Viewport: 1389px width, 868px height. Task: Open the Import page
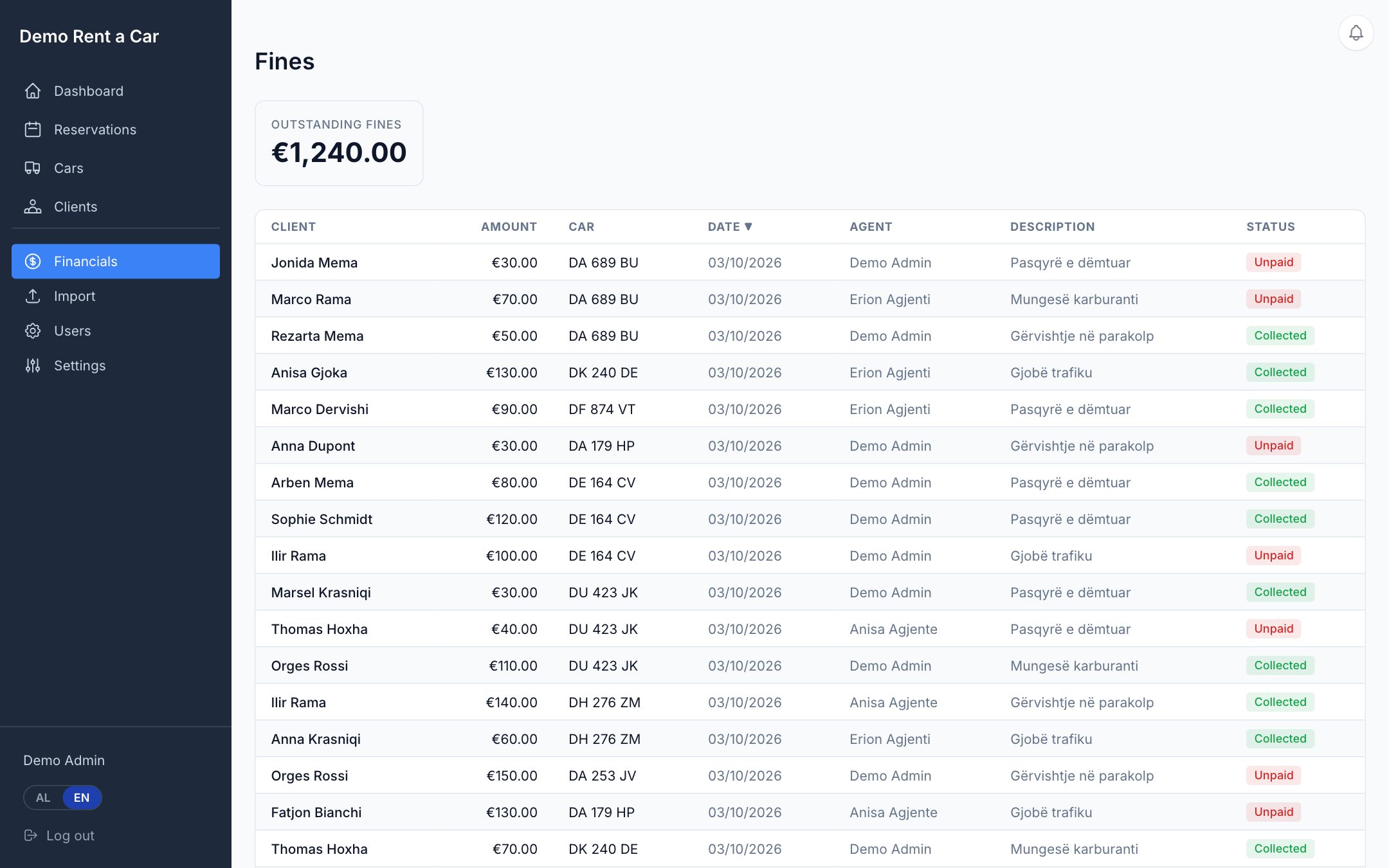coord(116,296)
